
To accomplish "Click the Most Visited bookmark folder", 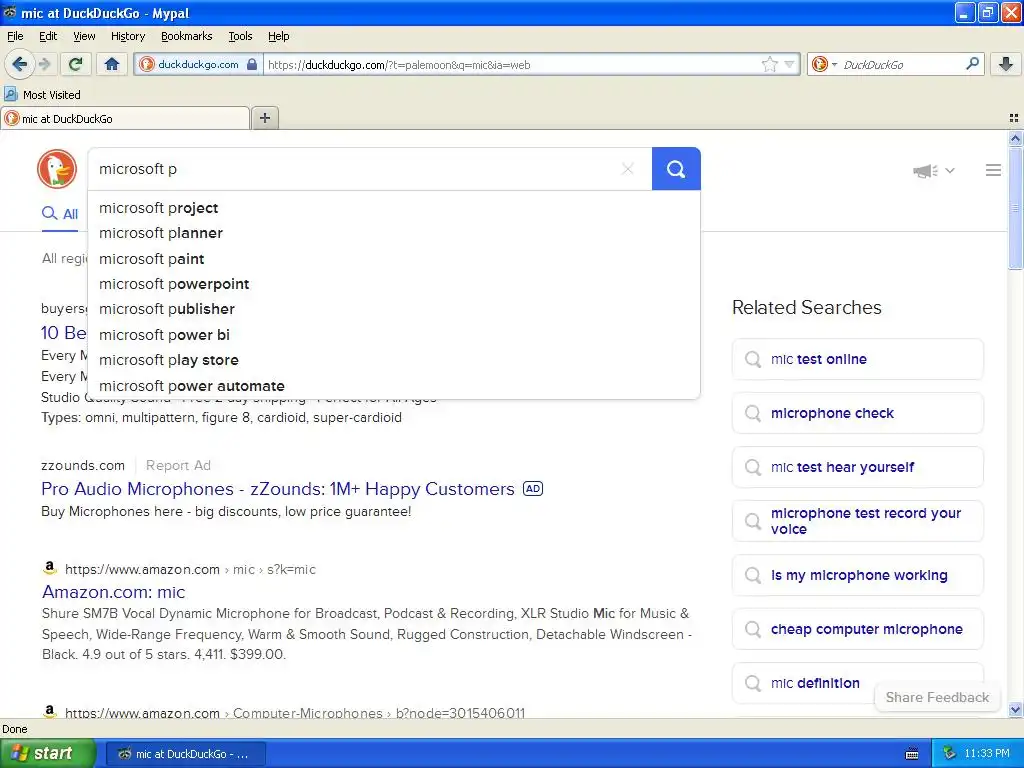I will 42,95.
